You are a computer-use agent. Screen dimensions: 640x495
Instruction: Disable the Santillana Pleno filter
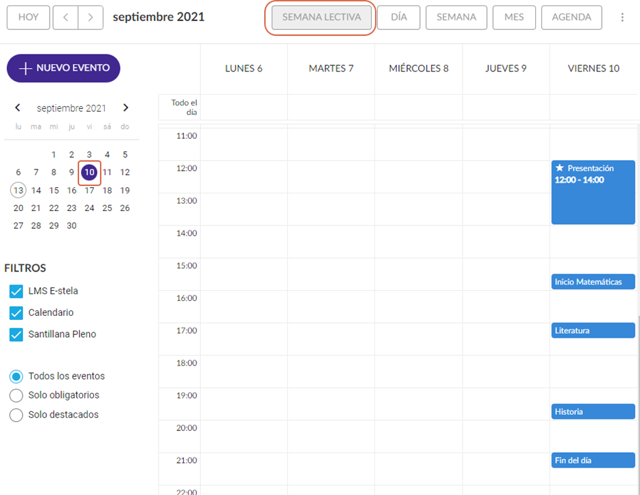tap(16, 334)
